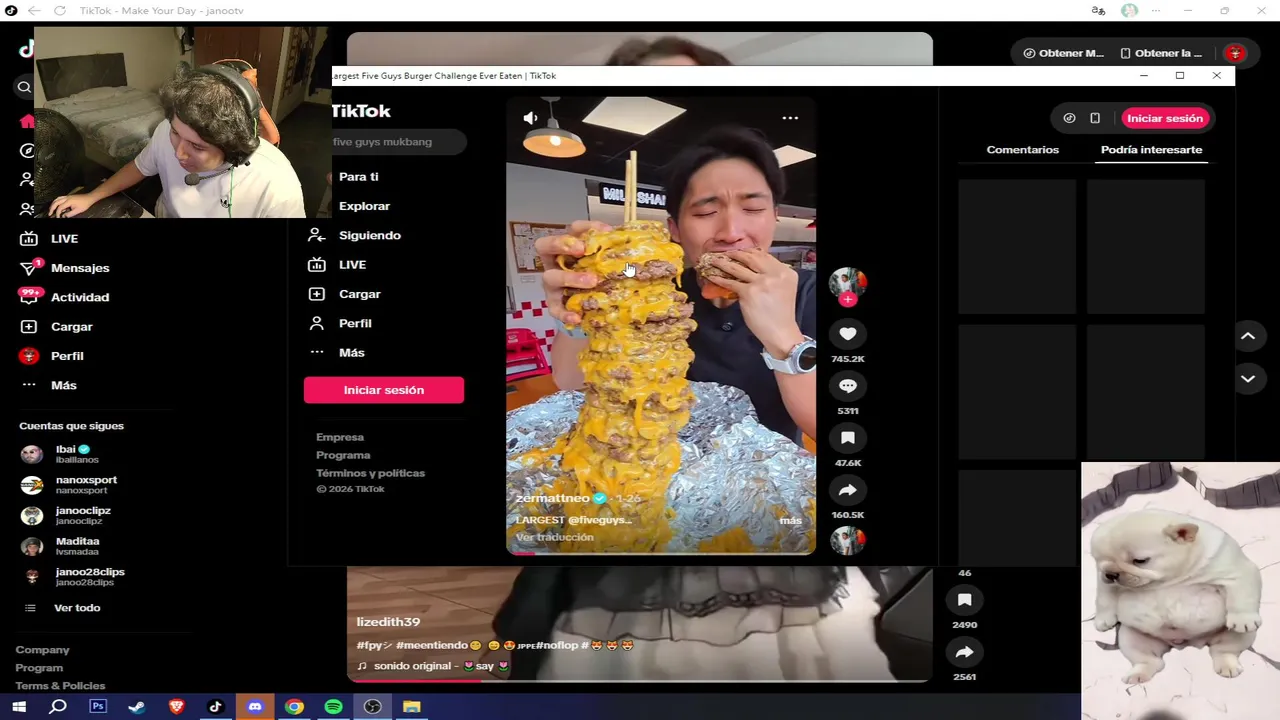Open Photoshop from the taskbar

(97, 707)
